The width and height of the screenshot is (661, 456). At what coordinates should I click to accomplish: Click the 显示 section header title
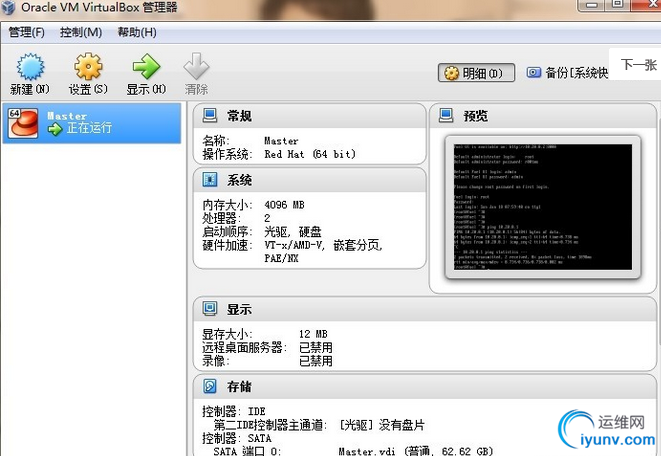(239, 309)
